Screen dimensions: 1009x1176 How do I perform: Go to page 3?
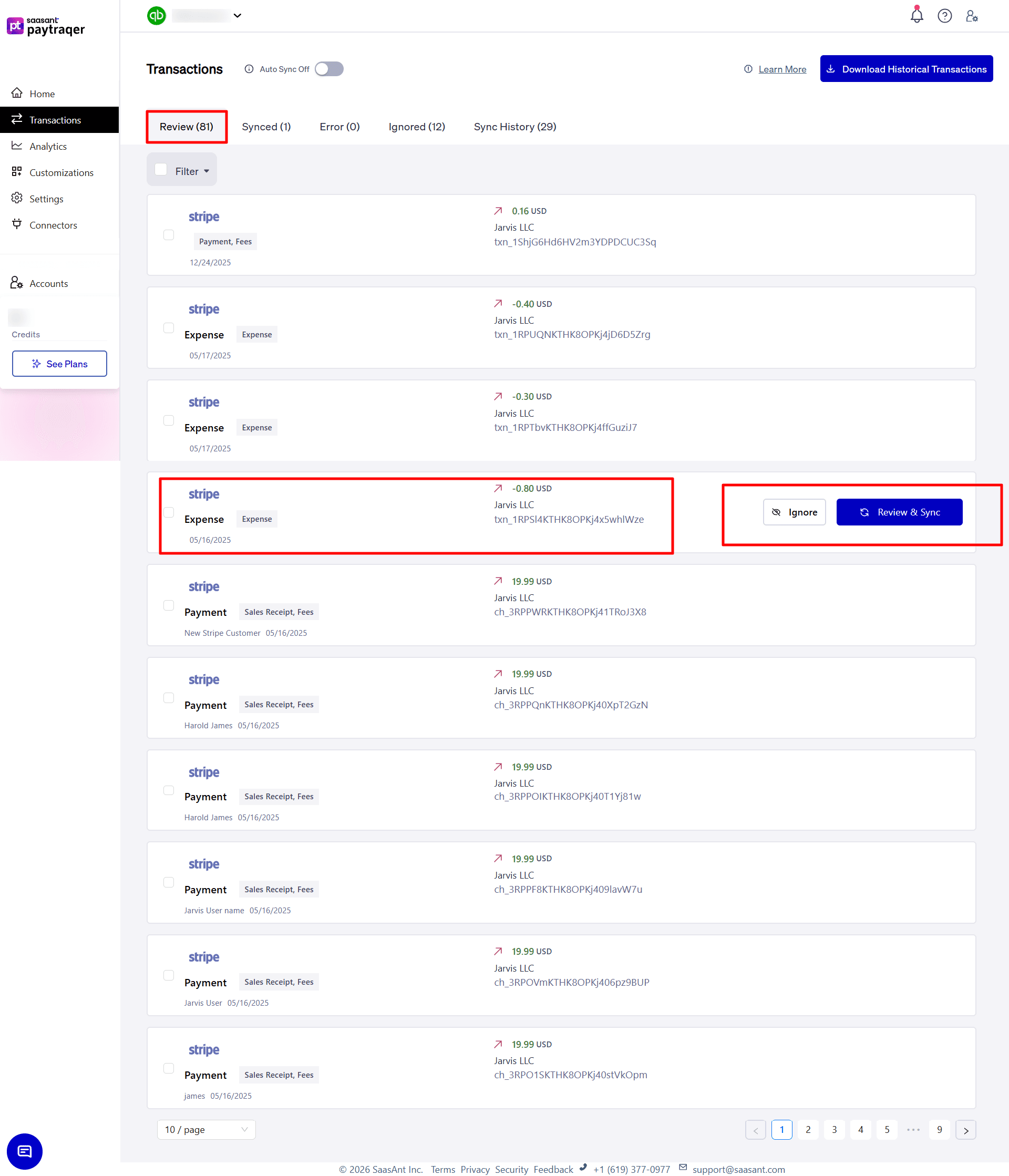(834, 1130)
